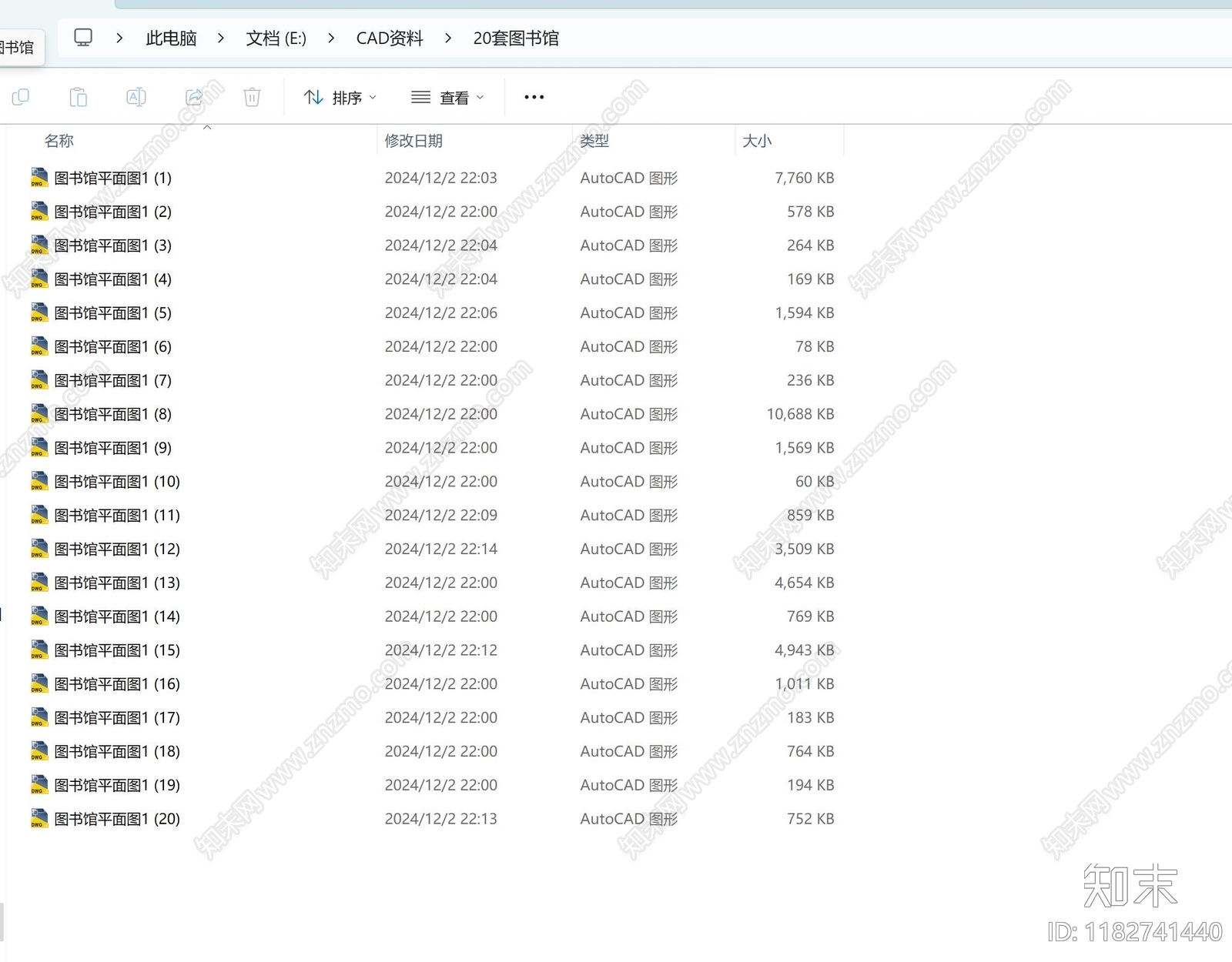Click DWG icon of 图书馆平面图1 (13)
Image resolution: width=1232 pixels, height=962 pixels.
(x=39, y=583)
